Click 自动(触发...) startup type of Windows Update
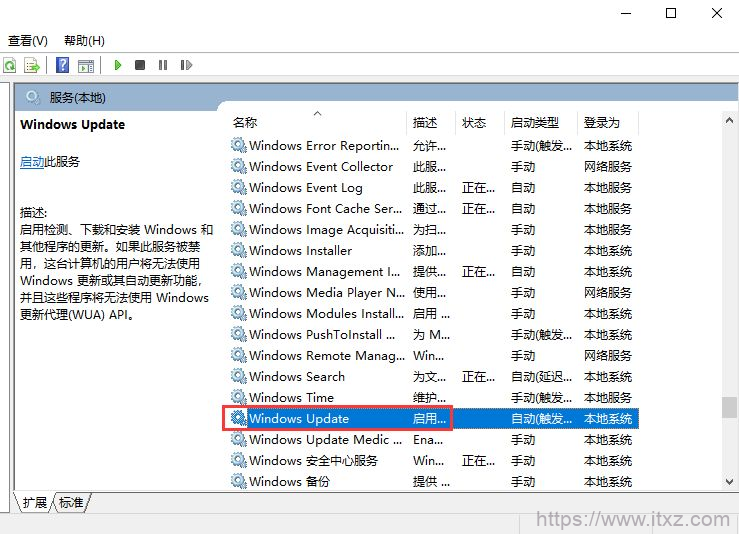Image resolution: width=739 pixels, height=534 pixels. coord(542,419)
